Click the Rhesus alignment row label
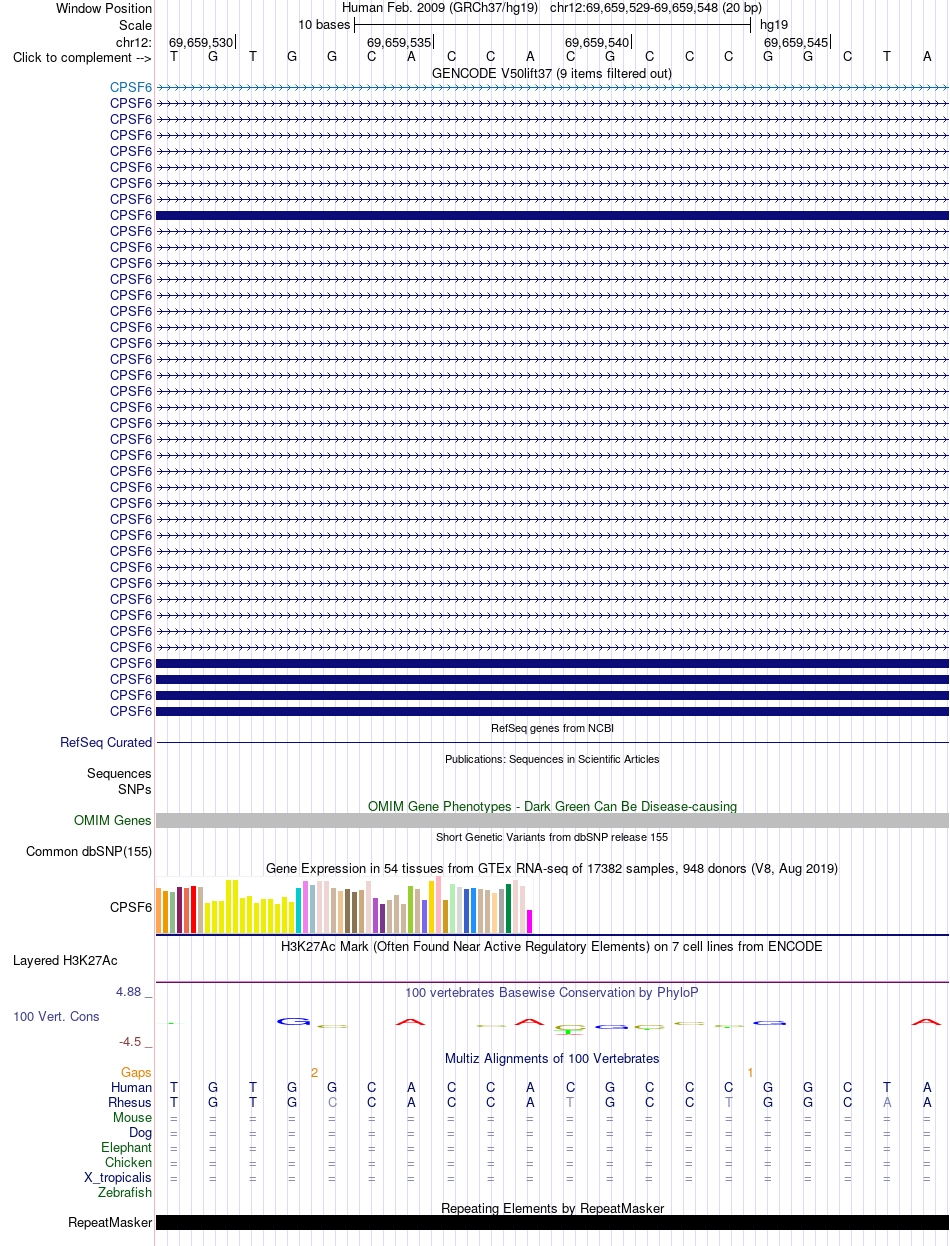Image resolution: width=950 pixels, height=1246 pixels. pyautogui.click(x=130, y=1103)
